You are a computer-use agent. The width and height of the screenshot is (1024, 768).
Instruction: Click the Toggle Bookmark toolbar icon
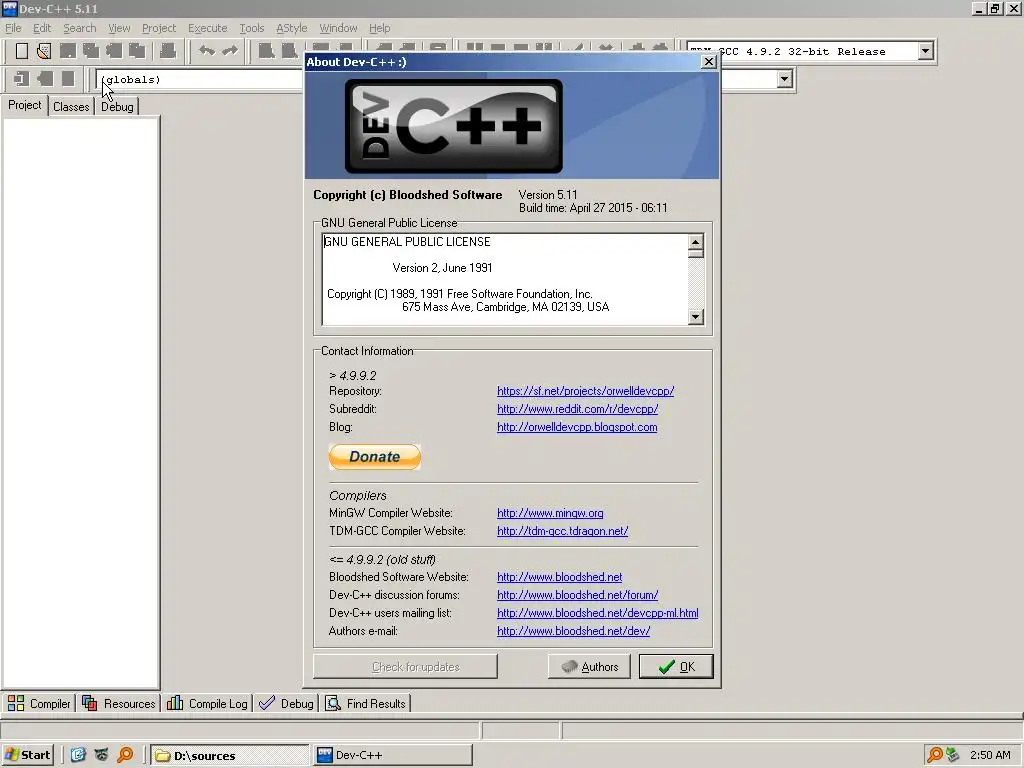click(x=45, y=79)
